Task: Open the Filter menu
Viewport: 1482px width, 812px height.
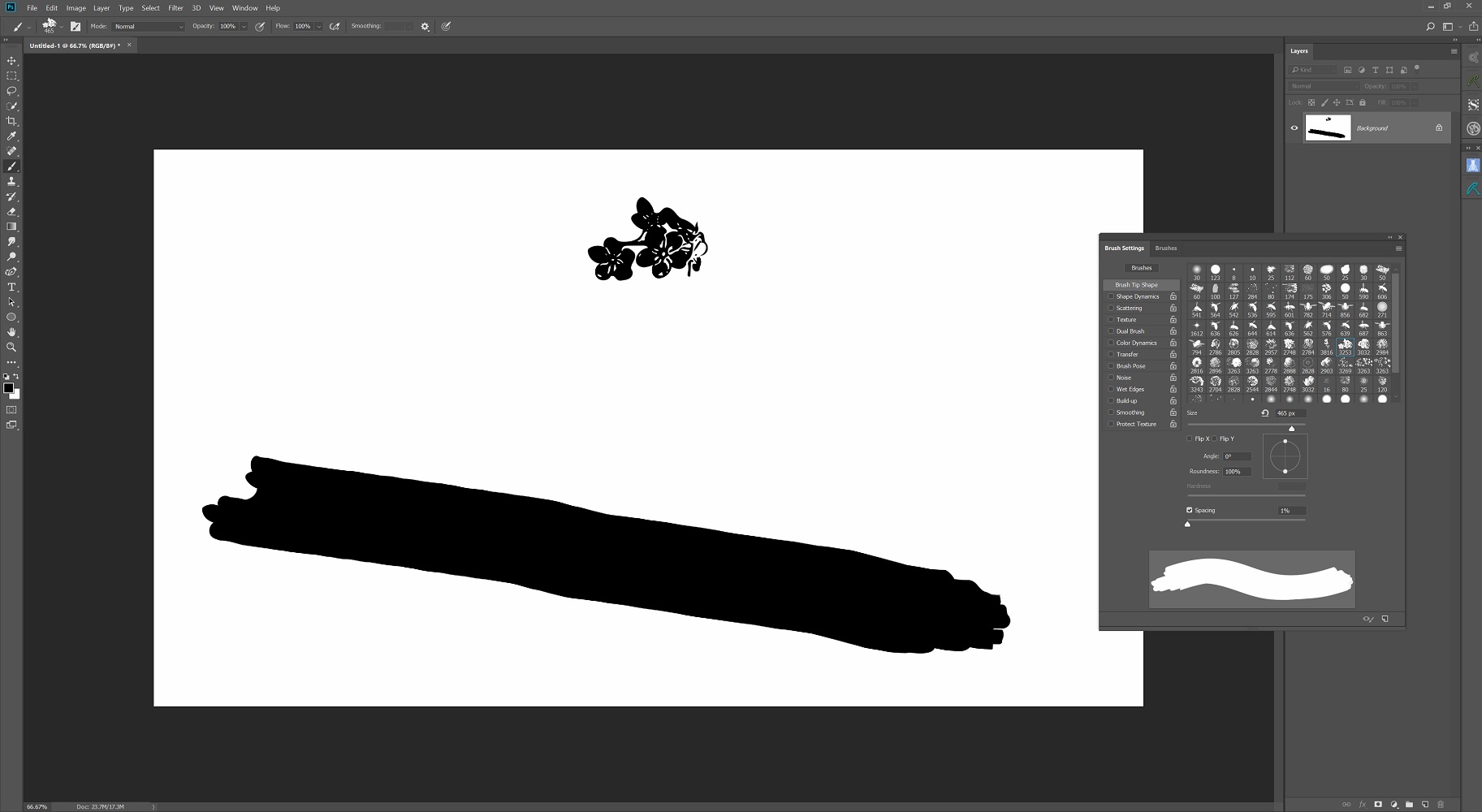Action: [175, 8]
